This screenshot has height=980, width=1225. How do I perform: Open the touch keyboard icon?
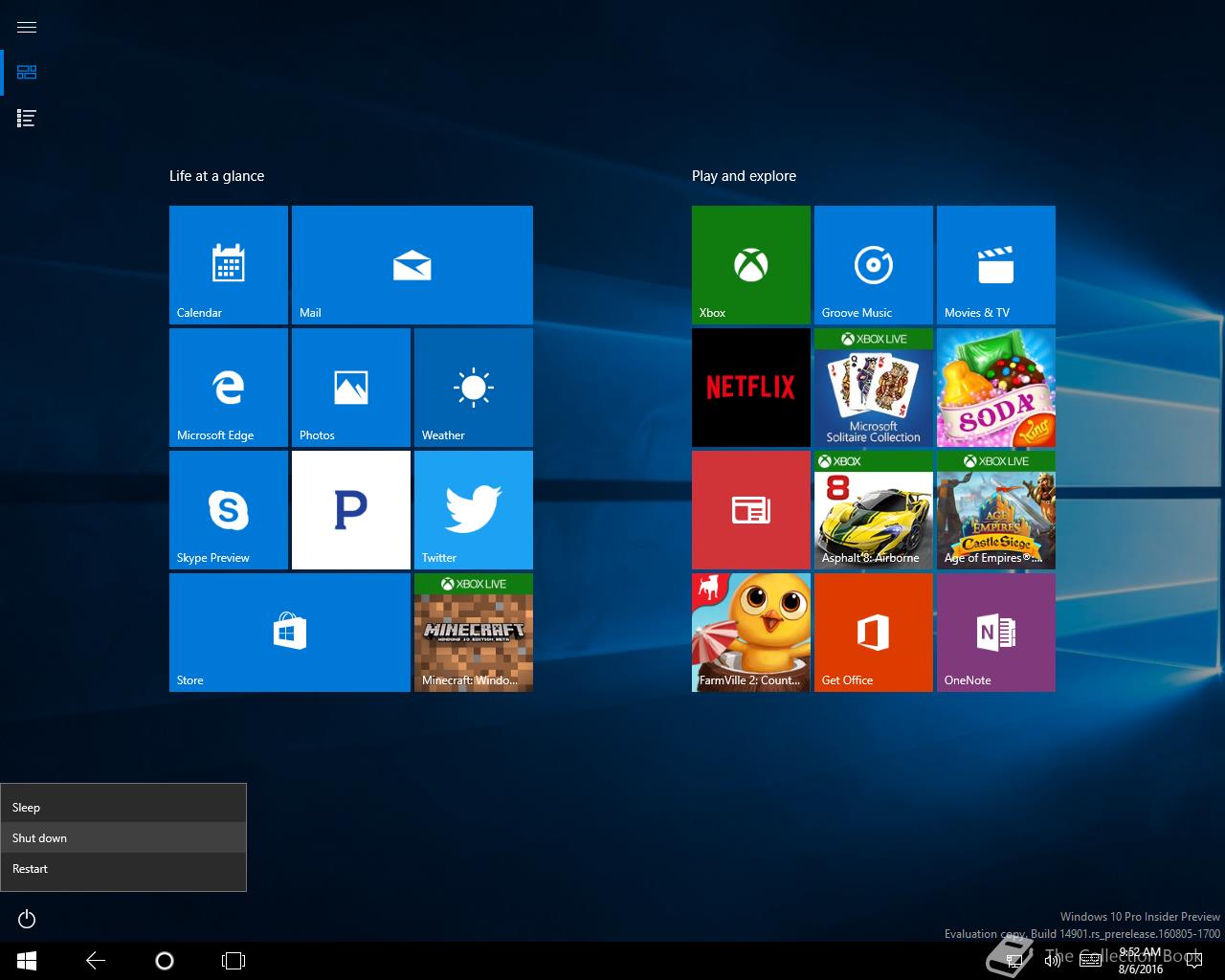(1090, 961)
